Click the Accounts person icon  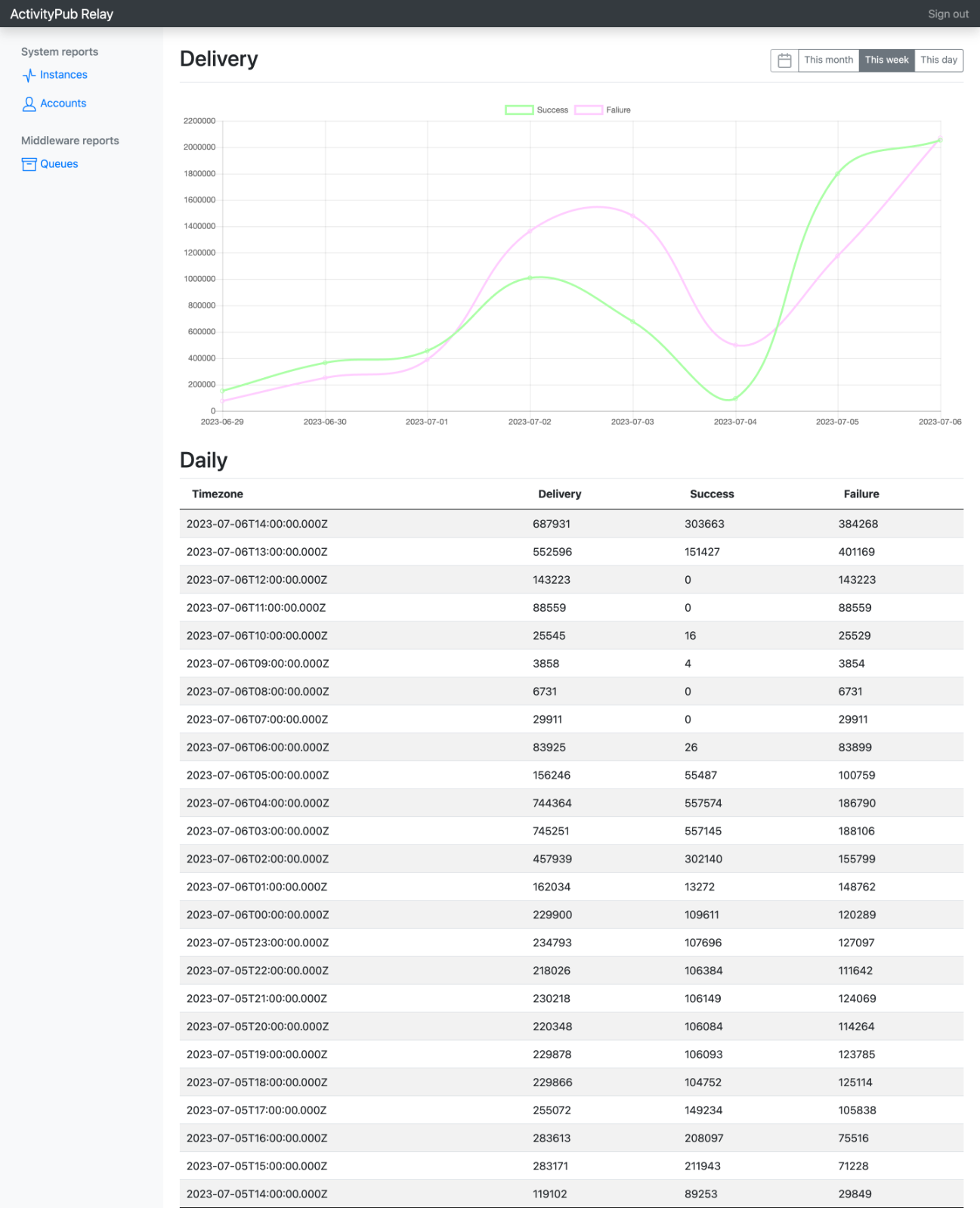[x=29, y=104]
